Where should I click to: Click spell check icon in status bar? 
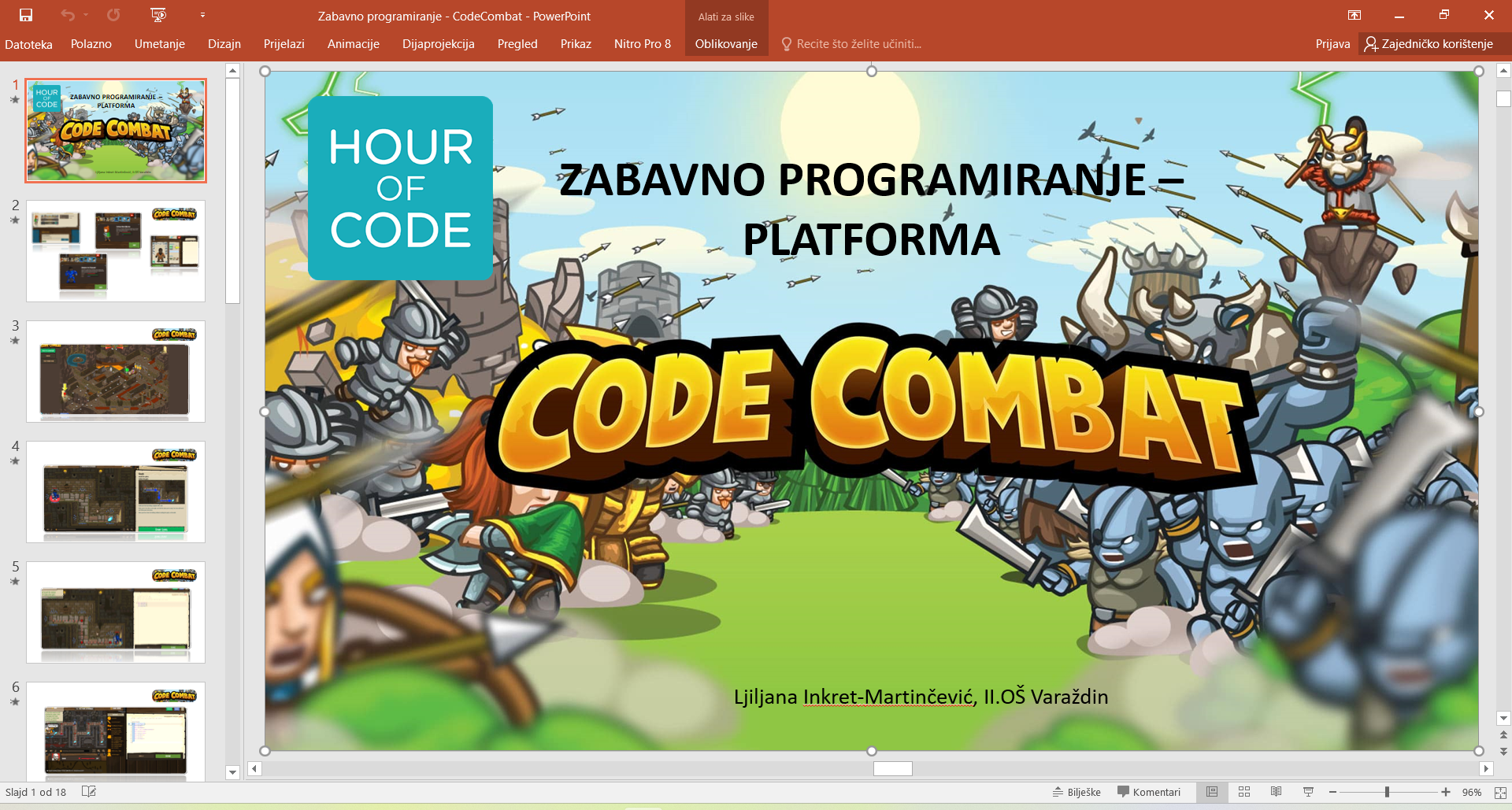point(89,792)
